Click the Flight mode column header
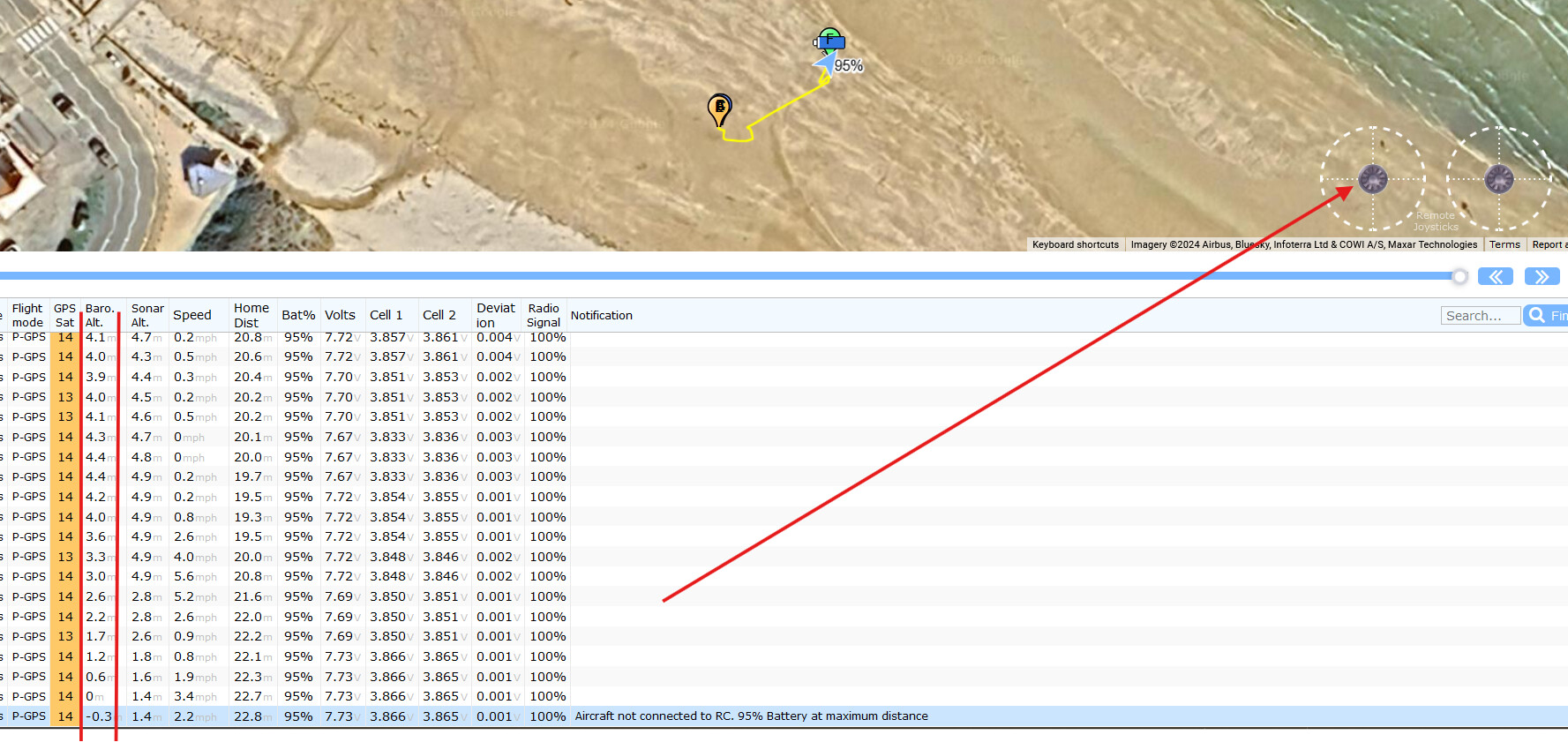This screenshot has width=1568, height=742. point(27,315)
